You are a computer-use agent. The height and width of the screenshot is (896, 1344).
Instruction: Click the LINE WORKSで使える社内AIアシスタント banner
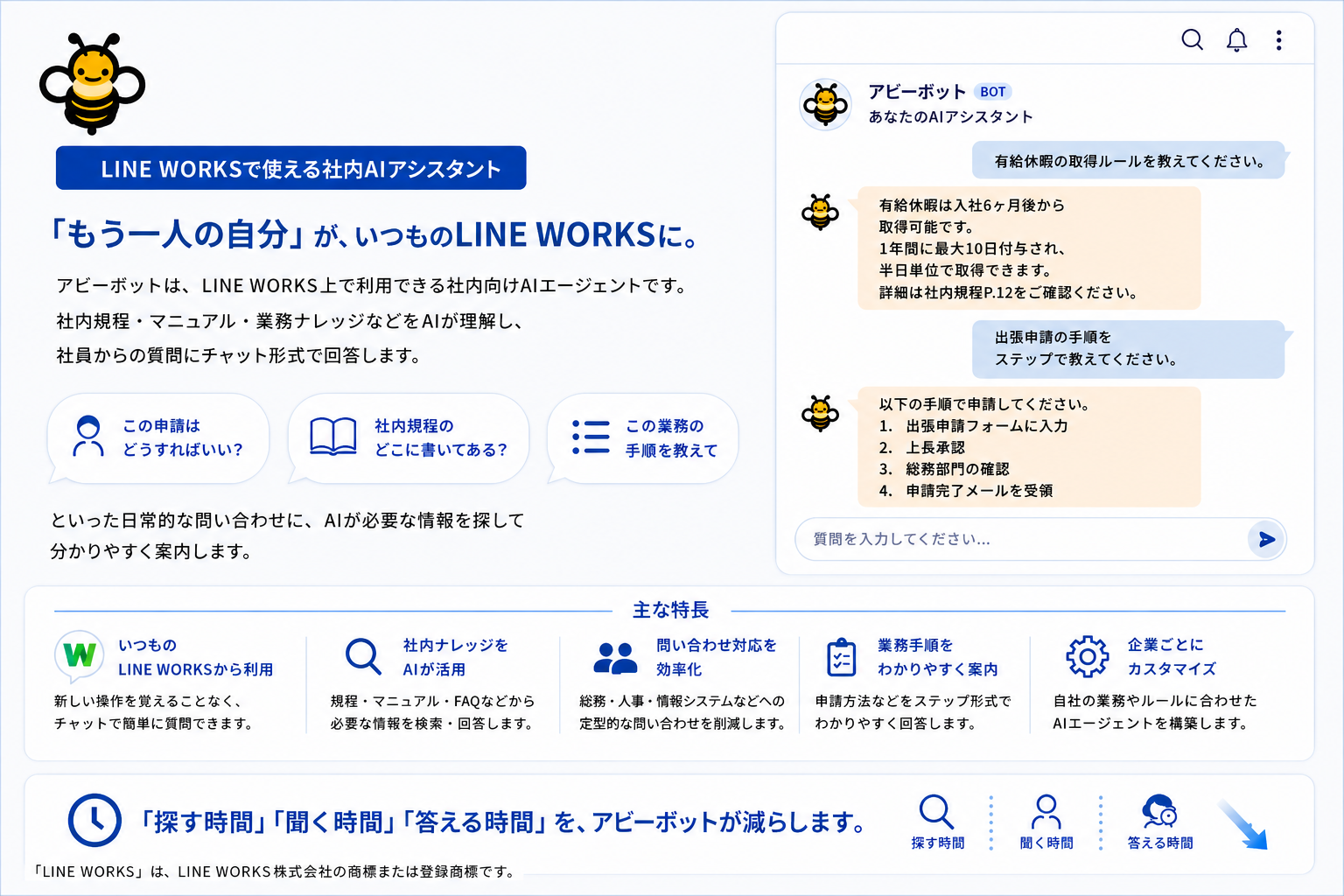pos(291,168)
